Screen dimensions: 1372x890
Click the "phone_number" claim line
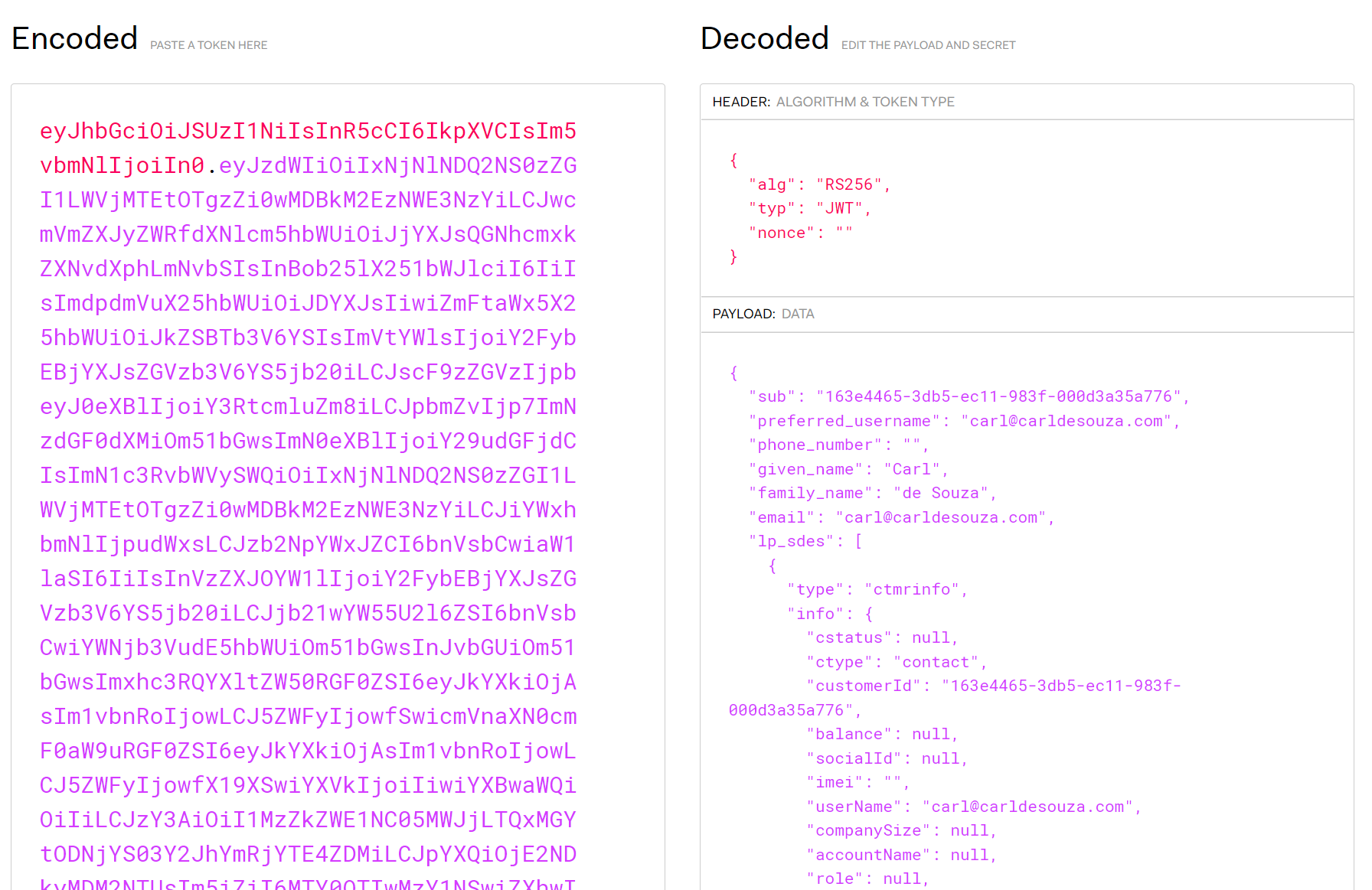pyautogui.click(x=838, y=445)
